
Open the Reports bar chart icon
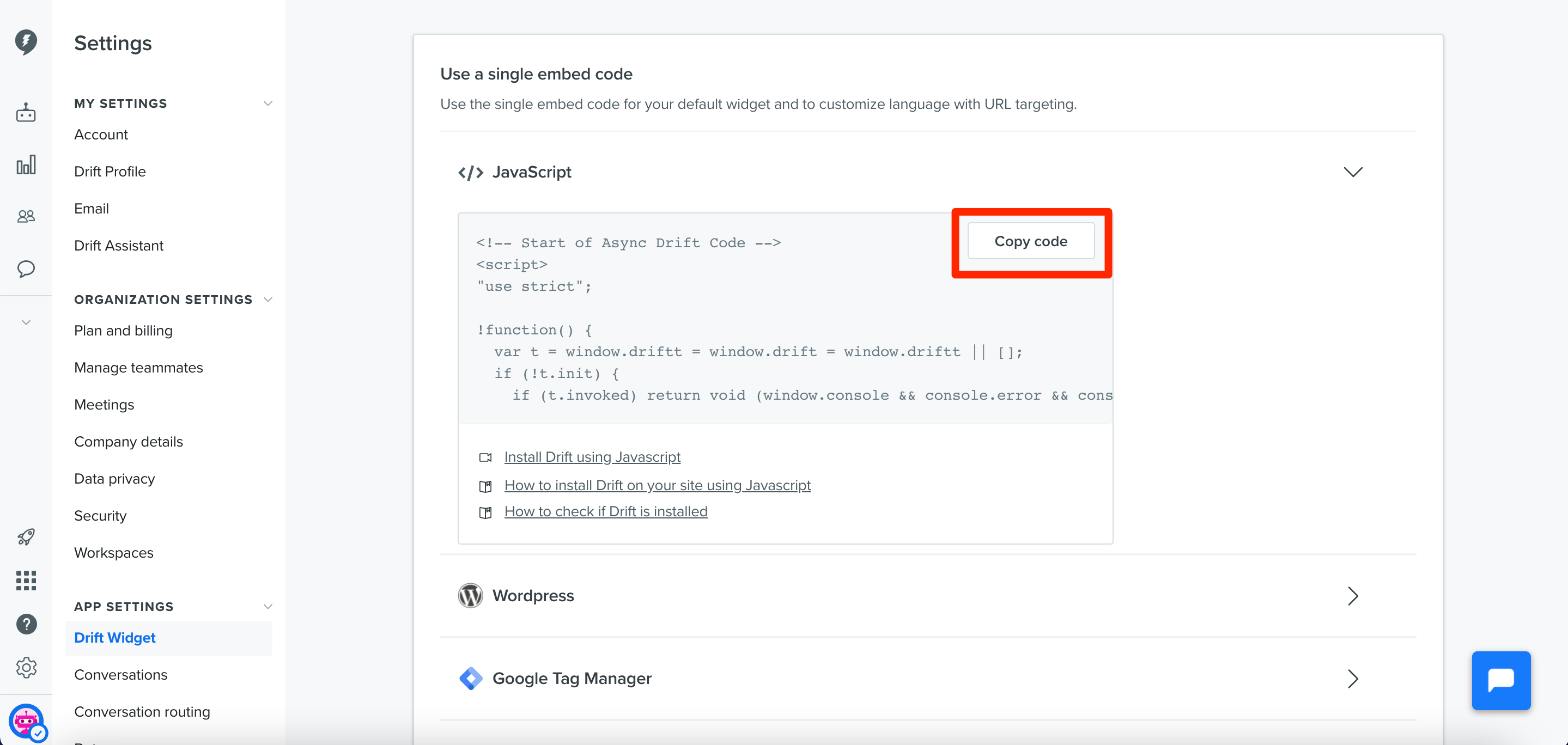click(26, 164)
